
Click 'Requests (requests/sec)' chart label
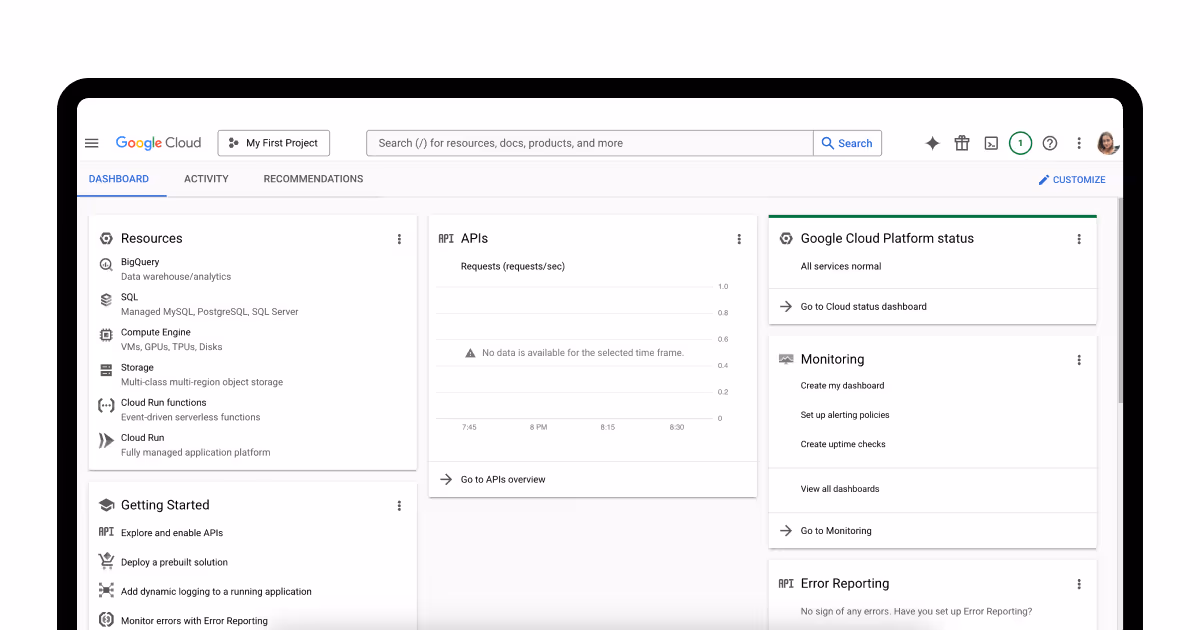512,266
